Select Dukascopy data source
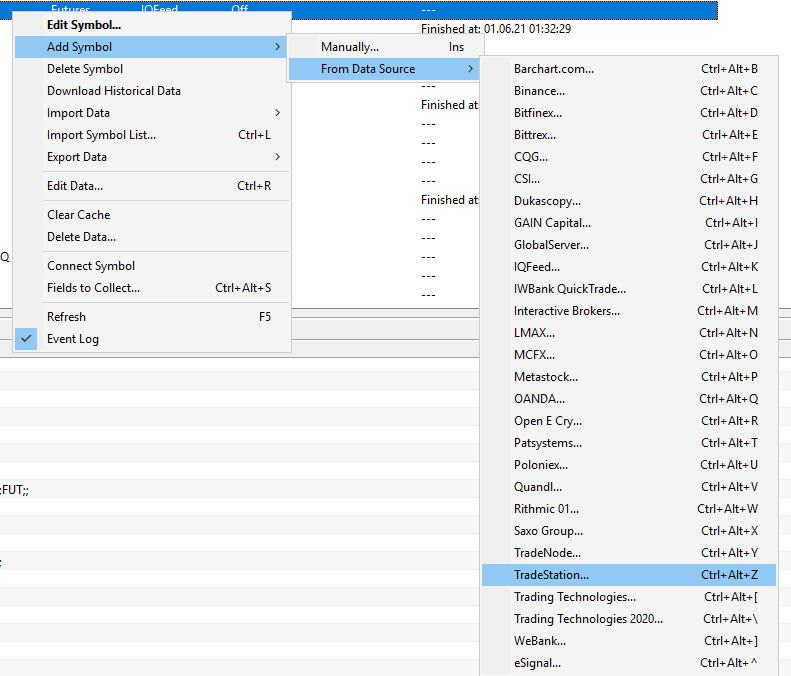Image resolution: width=791 pixels, height=676 pixels. [x=629, y=201]
